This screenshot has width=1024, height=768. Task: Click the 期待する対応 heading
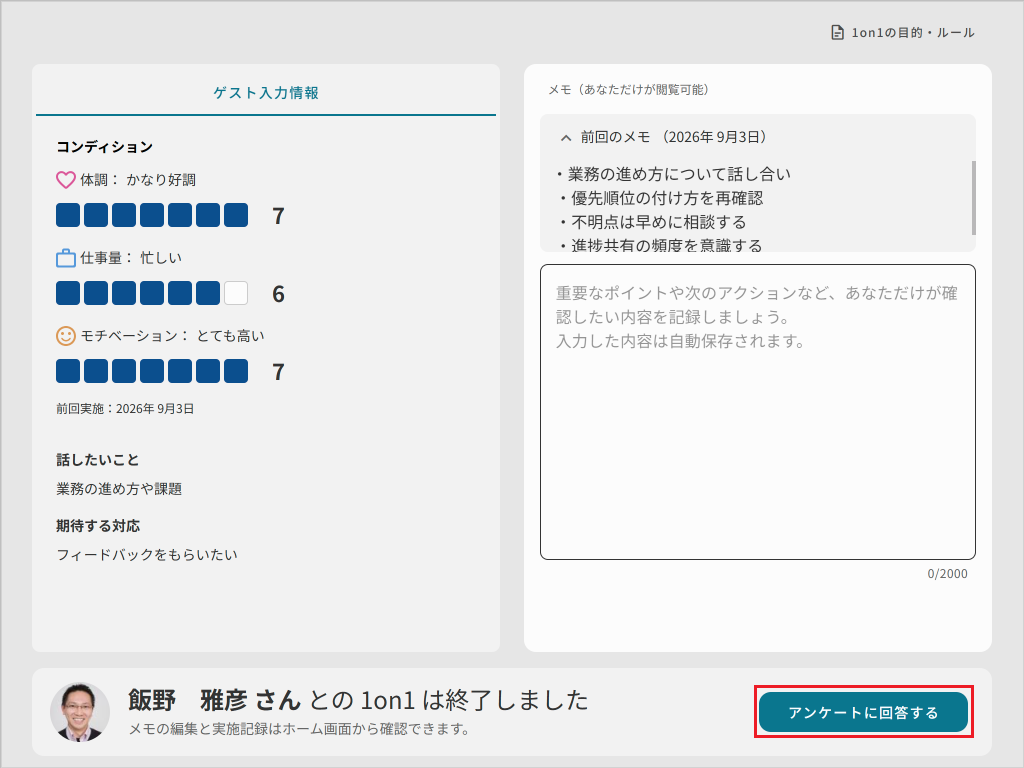coord(98,526)
